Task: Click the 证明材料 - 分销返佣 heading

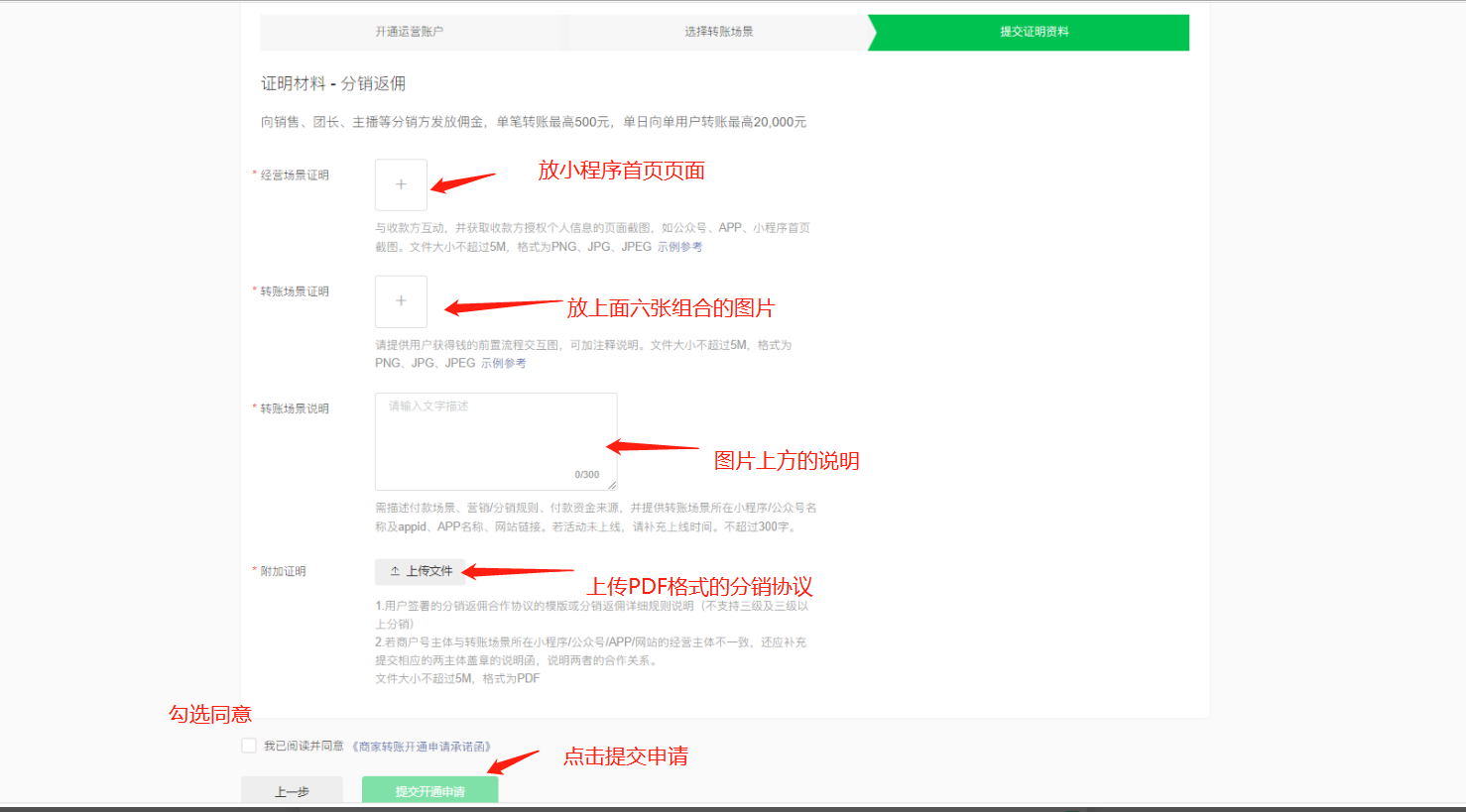Action: click(333, 84)
